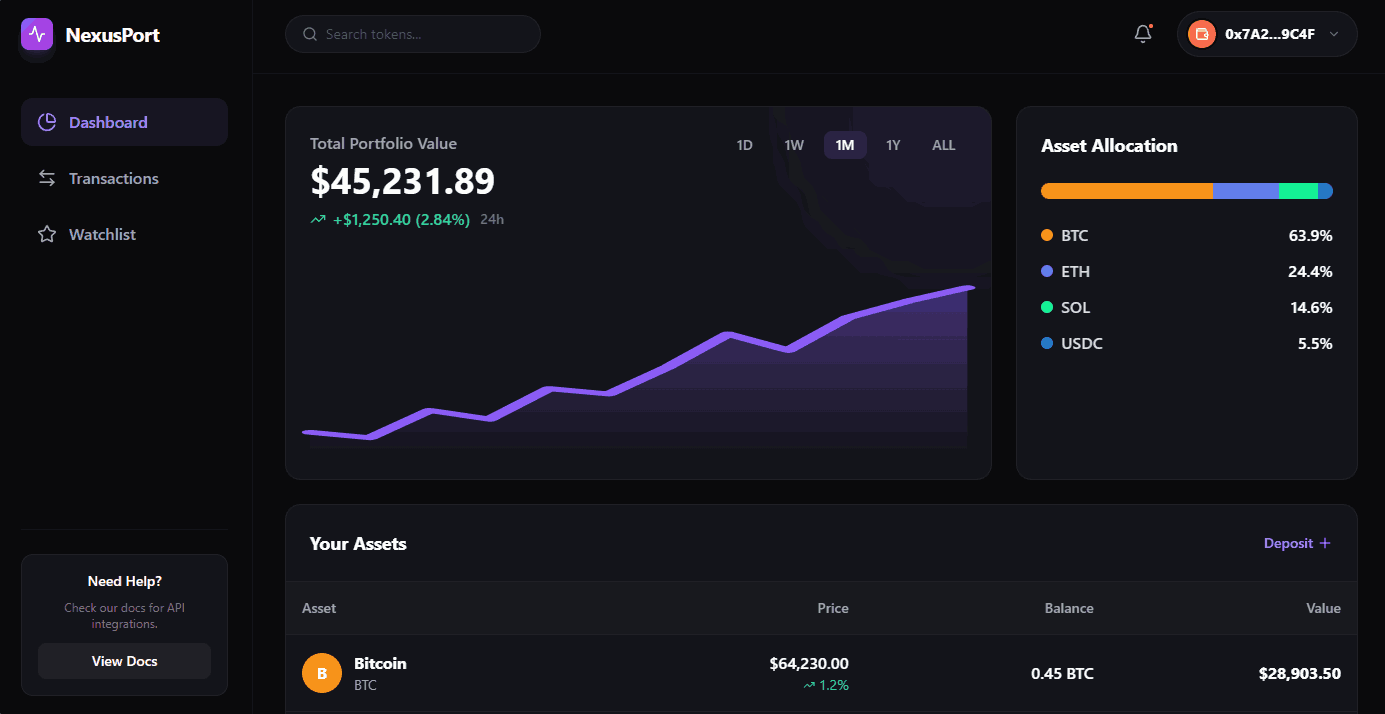Click the orange wallet avatar icon
The height and width of the screenshot is (714, 1385).
(x=1201, y=34)
